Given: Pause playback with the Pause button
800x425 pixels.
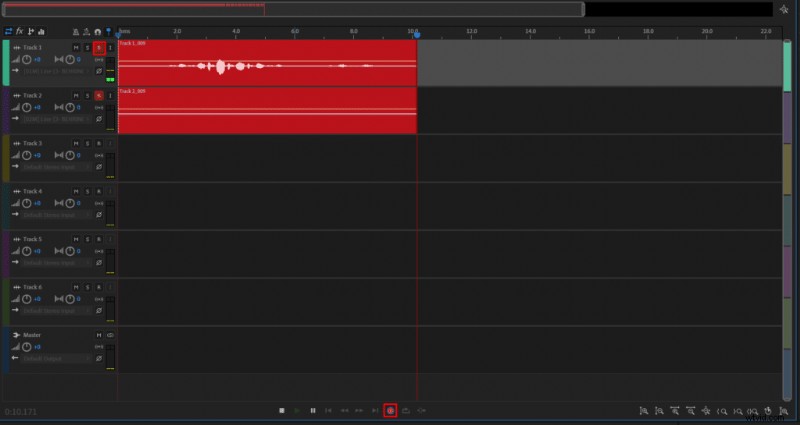Looking at the screenshot, I should tap(313, 411).
